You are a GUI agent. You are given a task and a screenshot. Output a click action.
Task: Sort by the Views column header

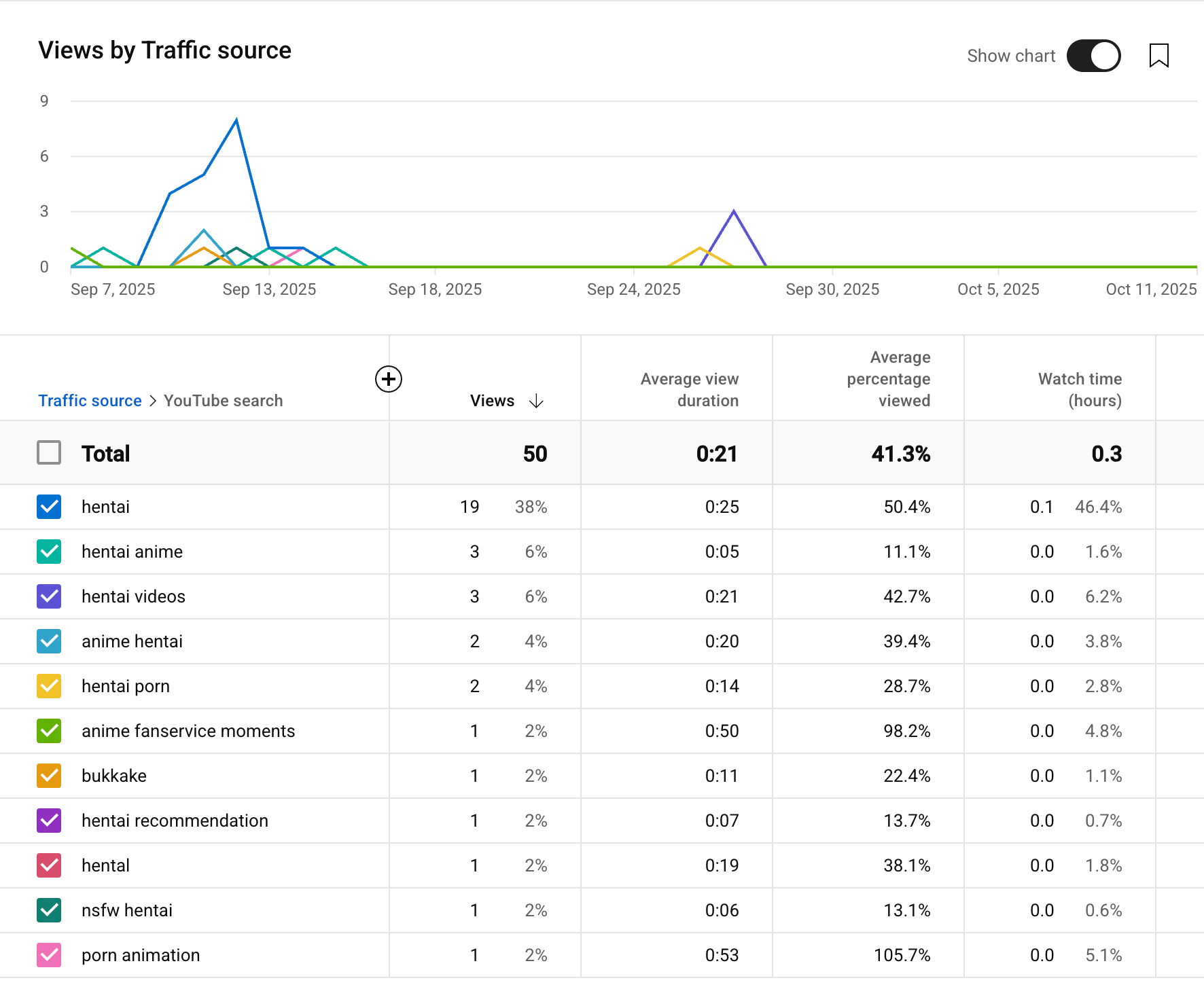492,401
